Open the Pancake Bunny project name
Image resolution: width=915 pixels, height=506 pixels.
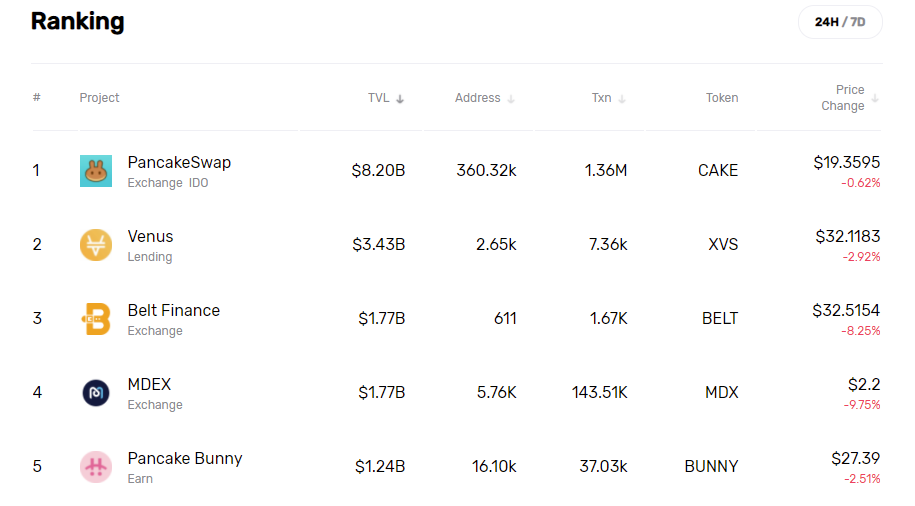185,459
